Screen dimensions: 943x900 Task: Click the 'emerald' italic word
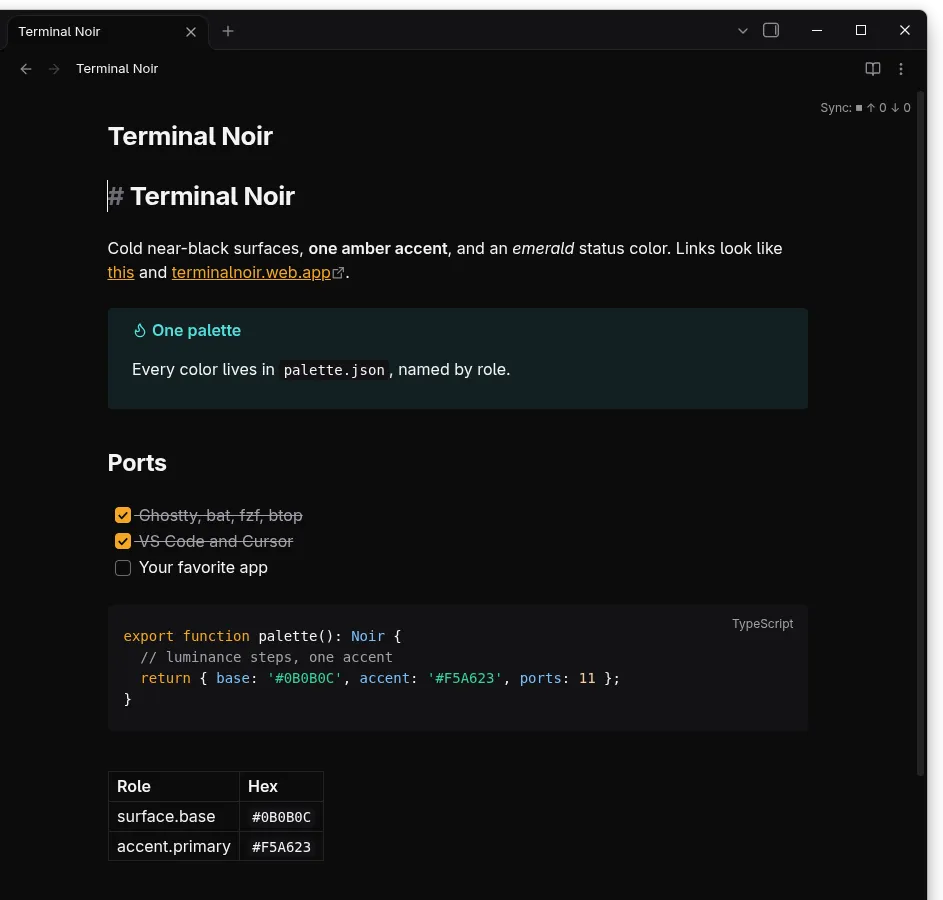point(543,248)
